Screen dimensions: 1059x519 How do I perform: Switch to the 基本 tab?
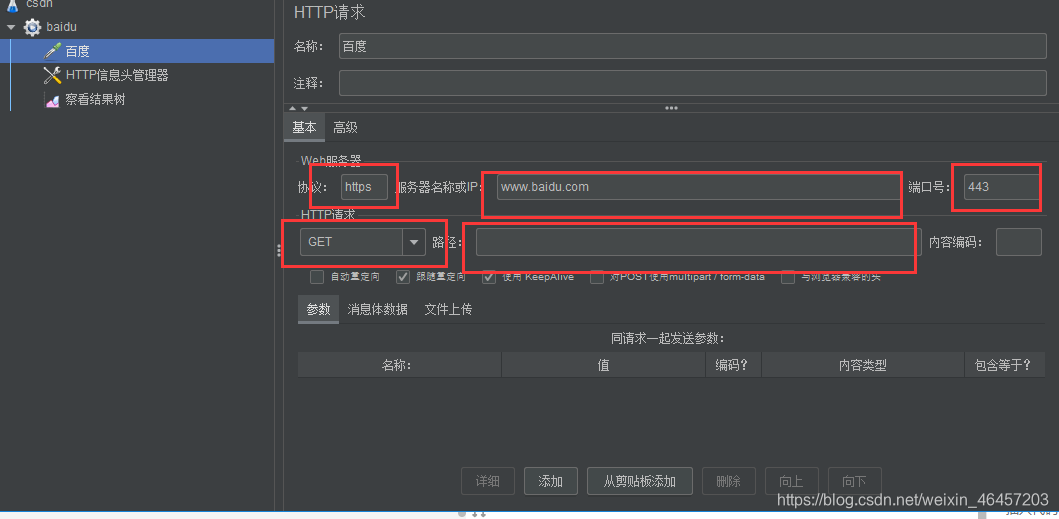pyautogui.click(x=304, y=128)
